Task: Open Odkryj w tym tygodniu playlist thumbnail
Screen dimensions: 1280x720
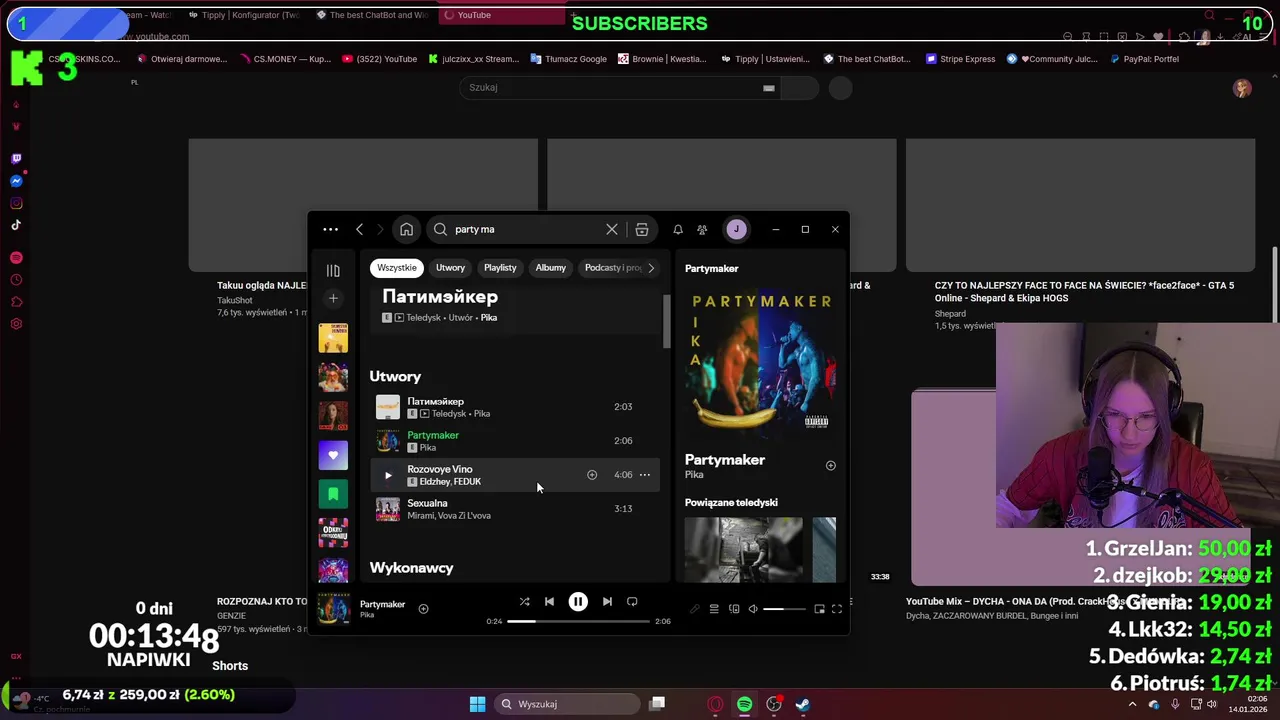Action: click(x=333, y=532)
